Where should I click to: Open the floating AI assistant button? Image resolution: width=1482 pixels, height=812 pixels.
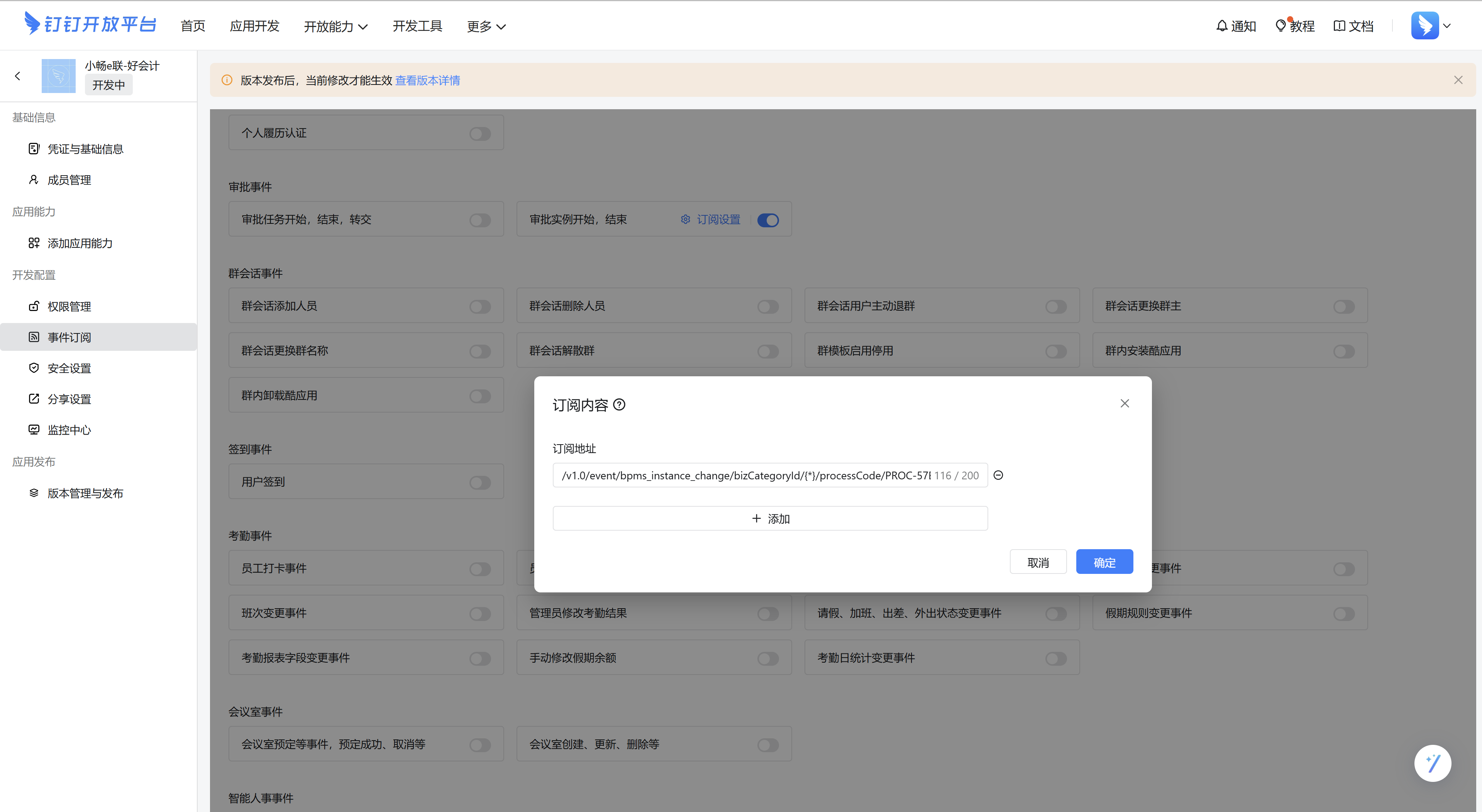tap(1432, 764)
